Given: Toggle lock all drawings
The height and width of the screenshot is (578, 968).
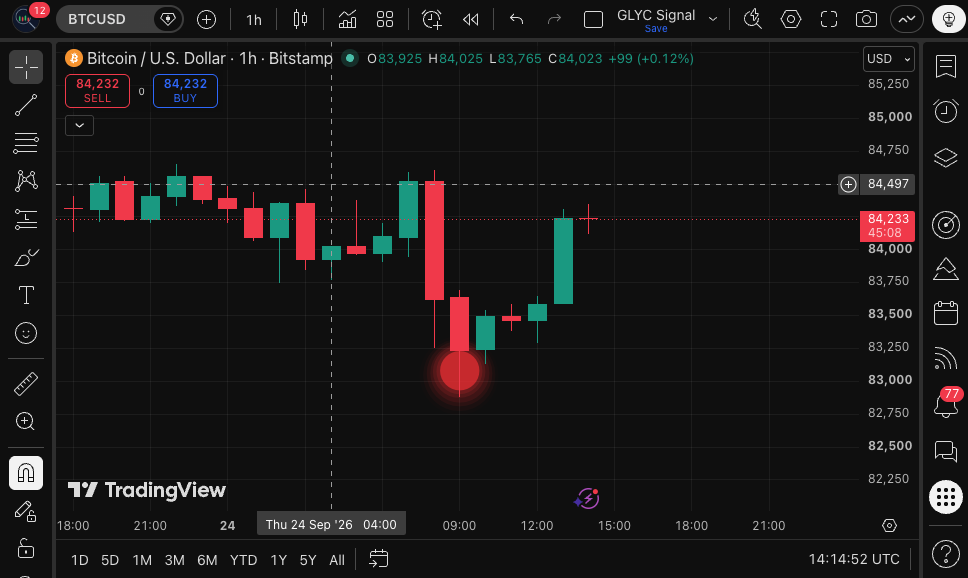Looking at the screenshot, I should [x=26, y=548].
